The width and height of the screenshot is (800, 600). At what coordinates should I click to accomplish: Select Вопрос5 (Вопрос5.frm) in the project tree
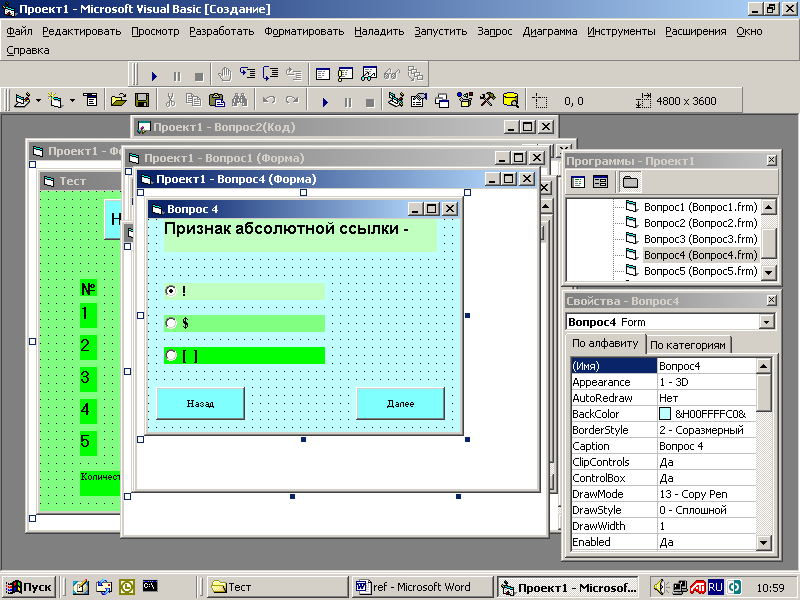coord(700,271)
